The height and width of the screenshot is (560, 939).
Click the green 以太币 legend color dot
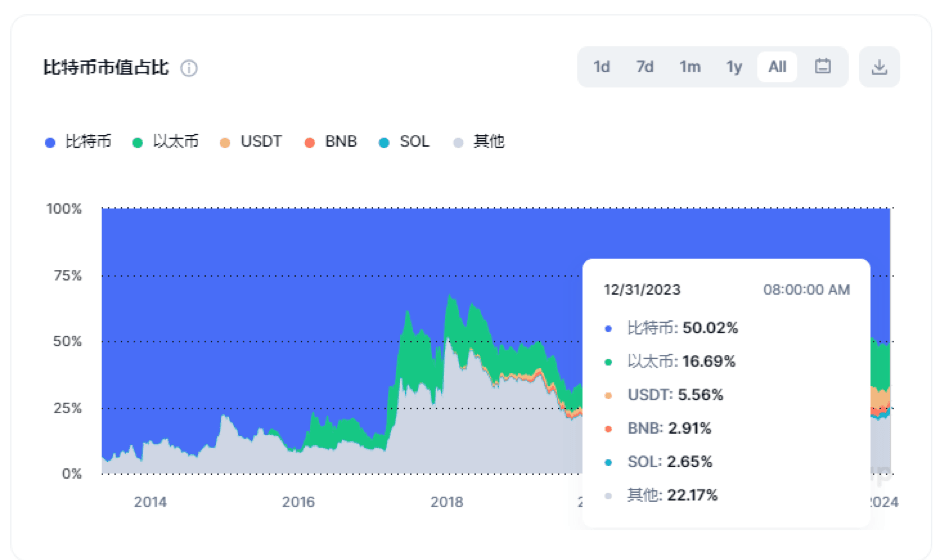pyautogui.click(x=138, y=143)
